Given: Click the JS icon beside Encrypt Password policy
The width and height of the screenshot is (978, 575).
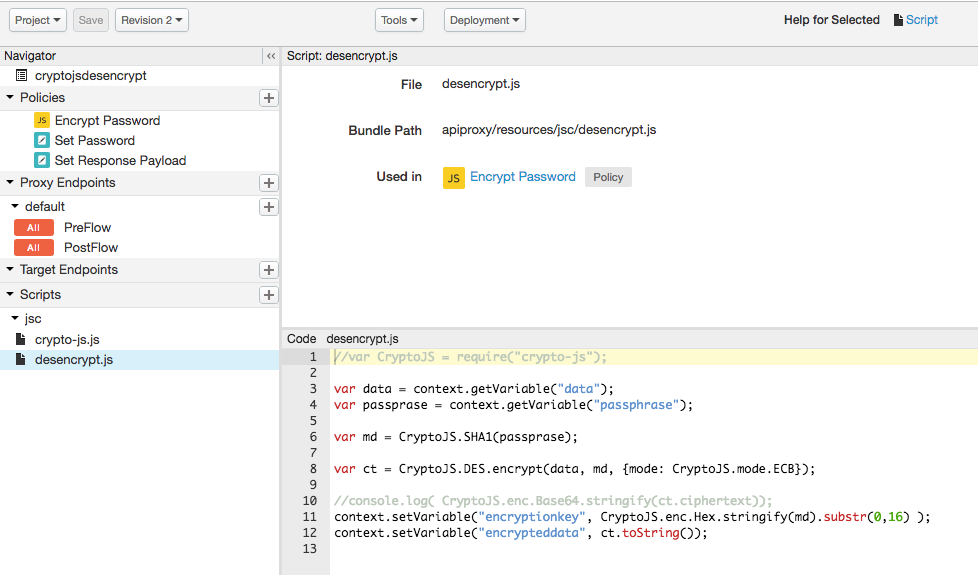Looking at the screenshot, I should 42,120.
